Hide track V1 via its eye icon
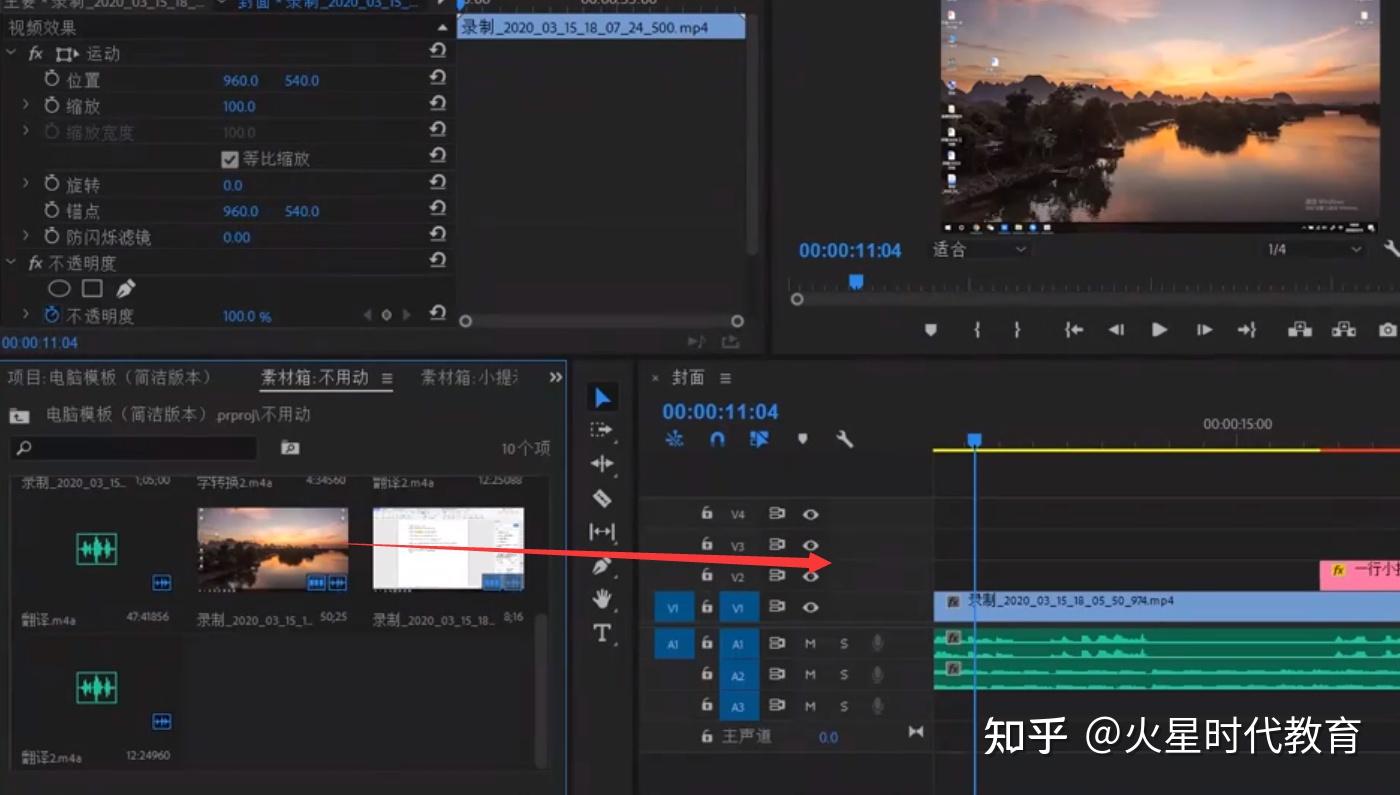The width and height of the screenshot is (1400, 795). (811, 606)
